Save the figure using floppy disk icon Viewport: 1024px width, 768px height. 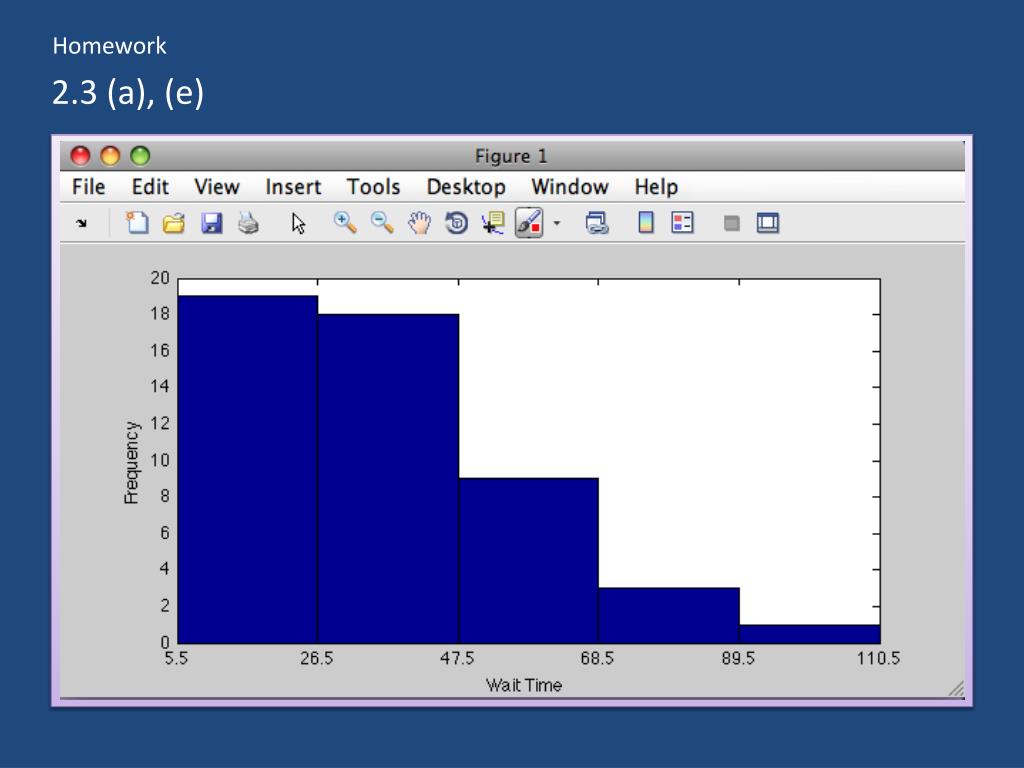211,223
